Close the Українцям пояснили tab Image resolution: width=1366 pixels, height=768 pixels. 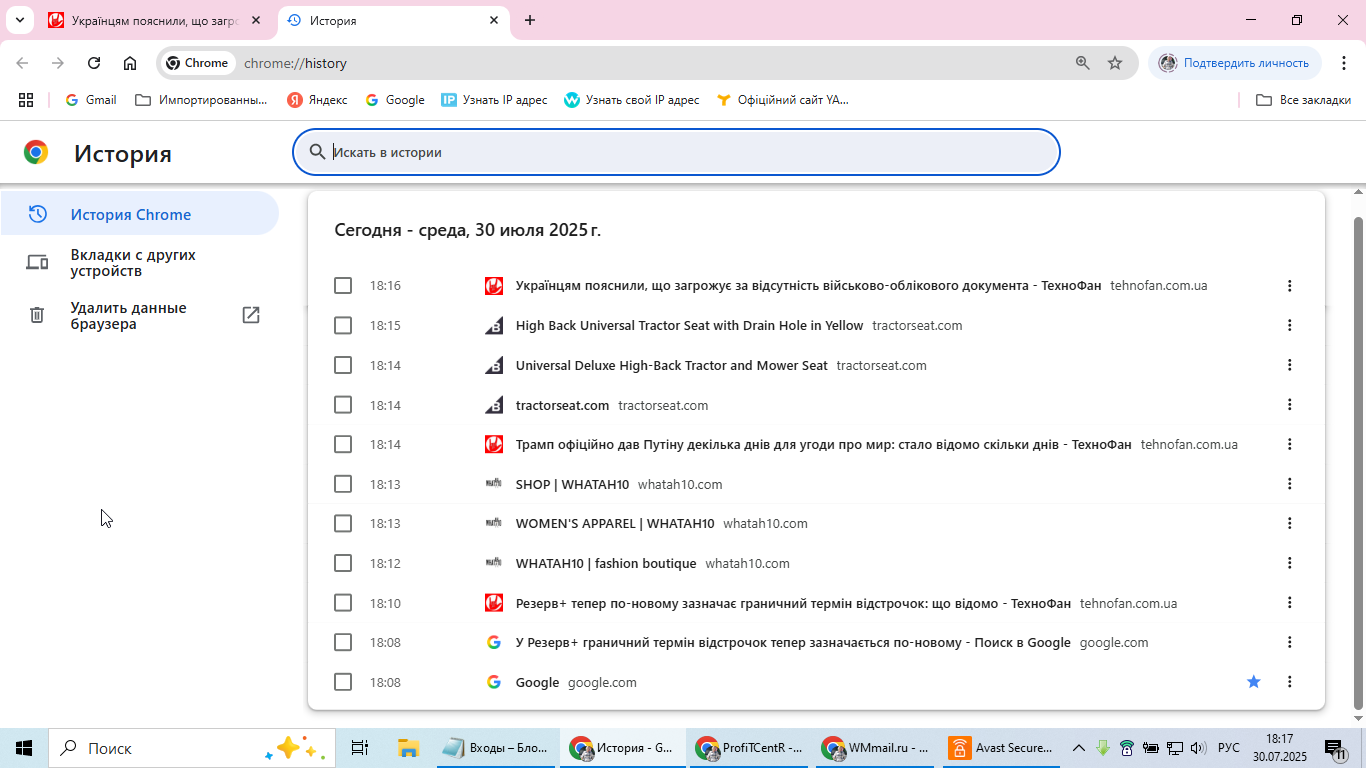pyautogui.click(x=256, y=20)
